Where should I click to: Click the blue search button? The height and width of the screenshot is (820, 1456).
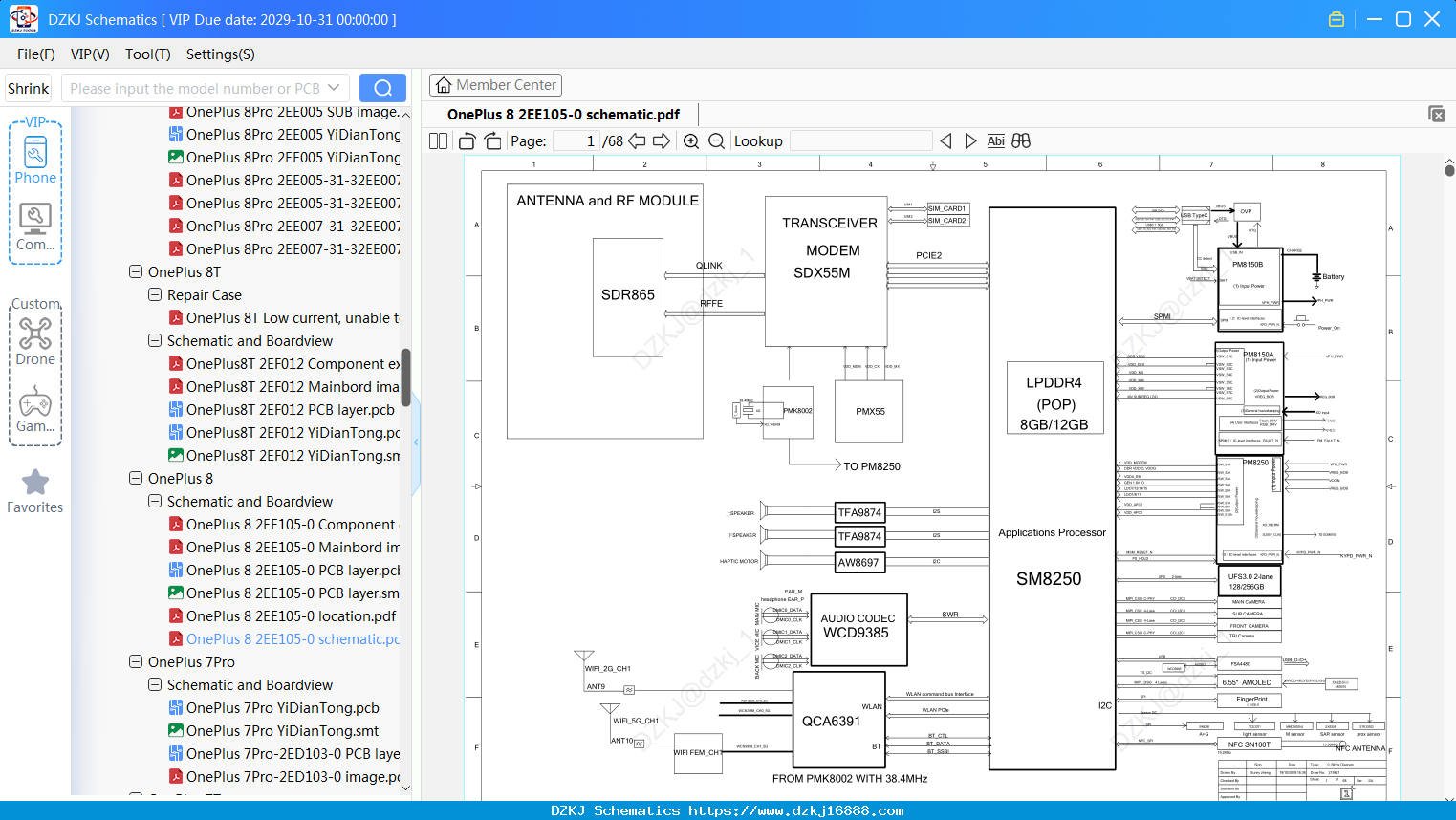(382, 88)
